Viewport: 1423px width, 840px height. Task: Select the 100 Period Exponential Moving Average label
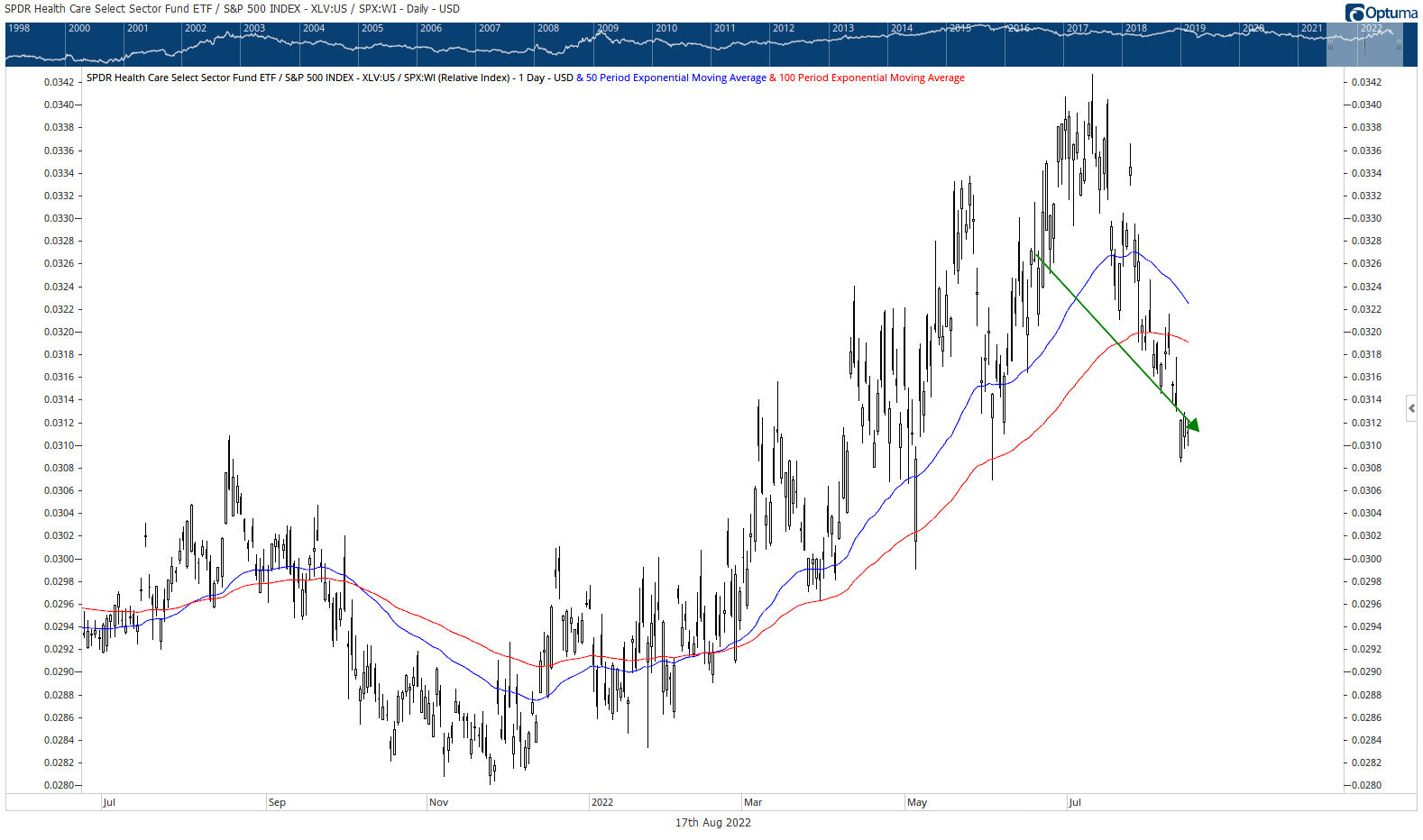point(871,78)
